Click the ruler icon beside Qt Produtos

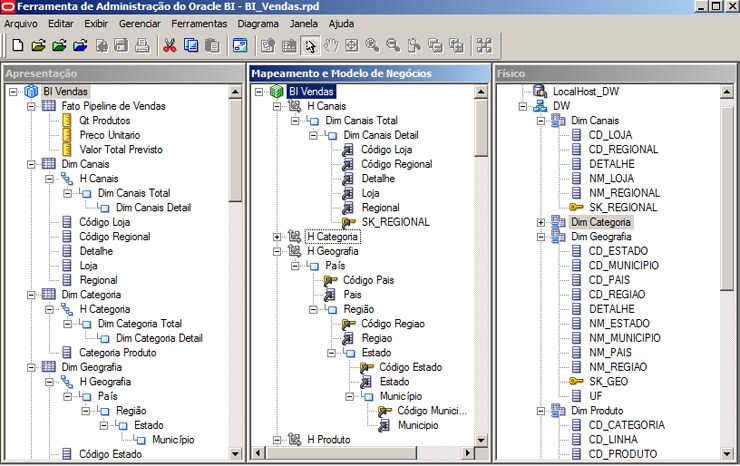[x=67, y=120]
